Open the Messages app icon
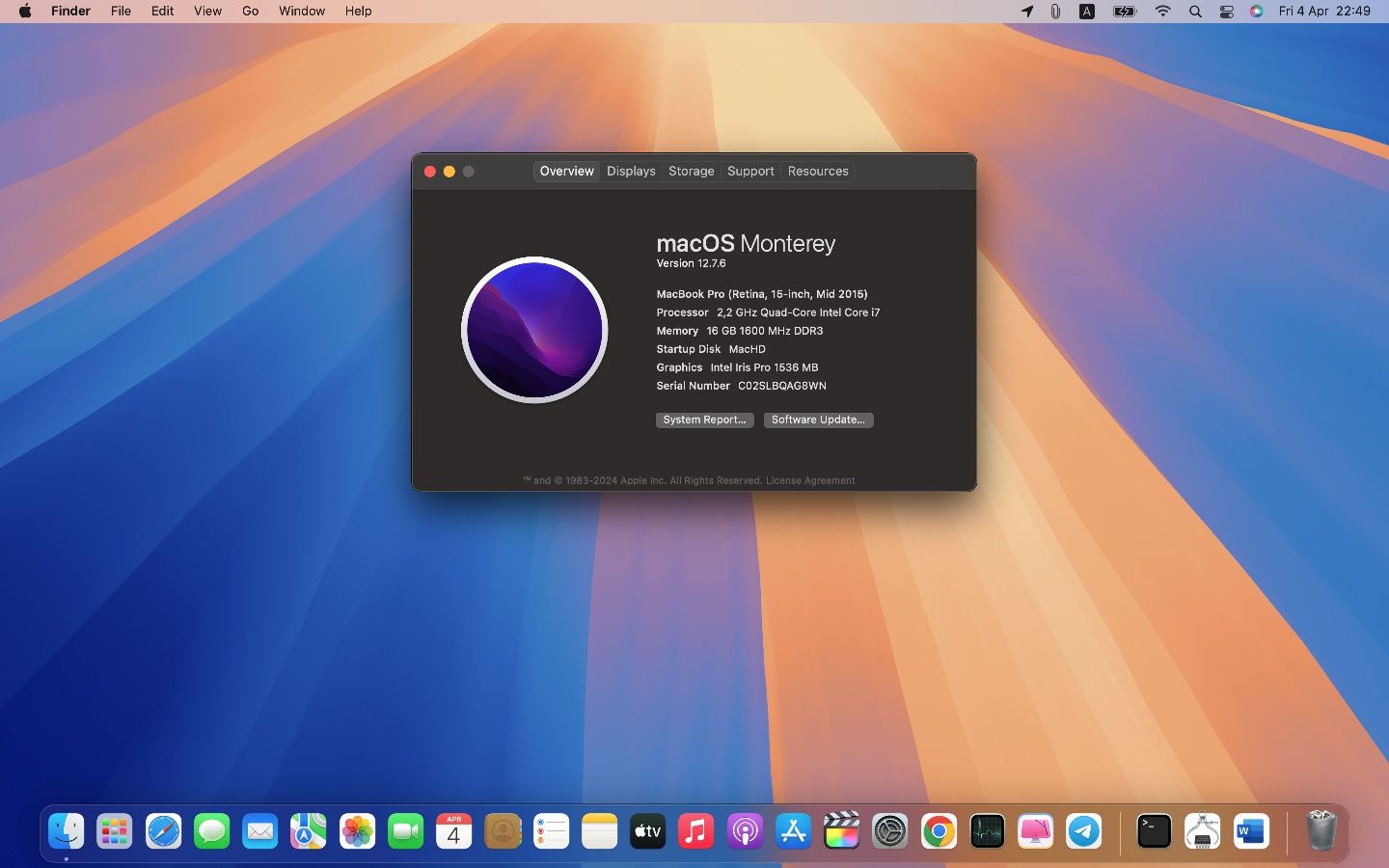This screenshot has height=868, width=1389. [212, 830]
